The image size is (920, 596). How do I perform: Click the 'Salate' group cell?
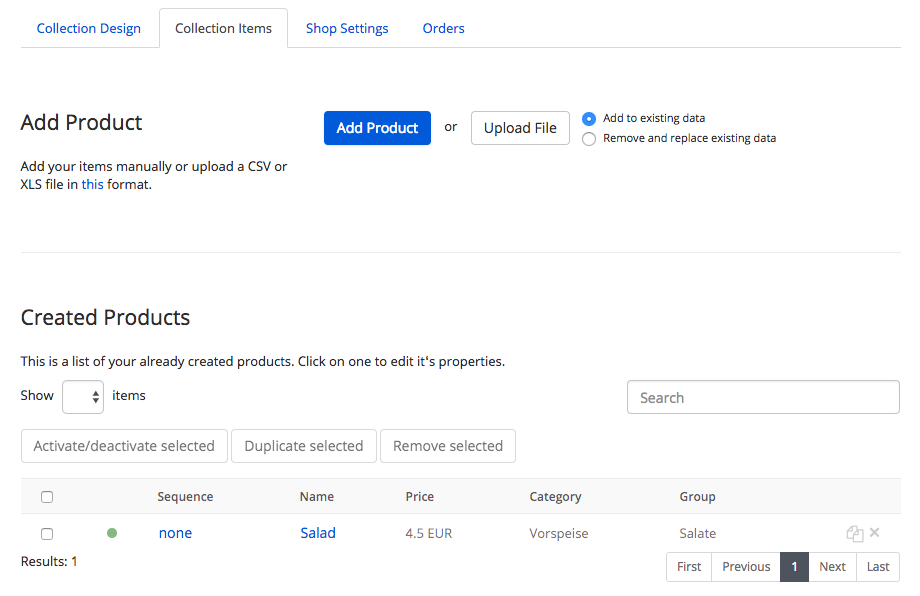click(x=698, y=534)
